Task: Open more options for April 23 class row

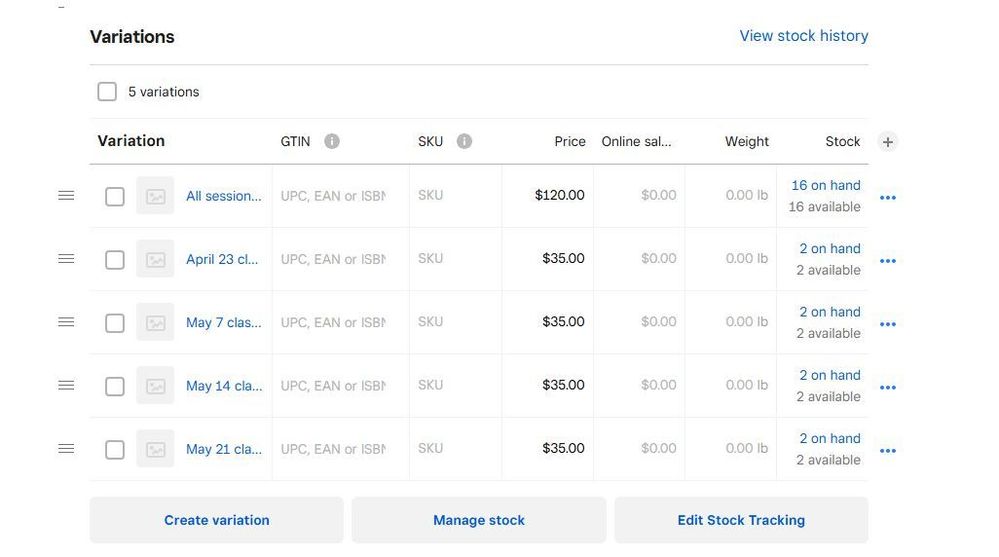Action: pyautogui.click(x=887, y=261)
